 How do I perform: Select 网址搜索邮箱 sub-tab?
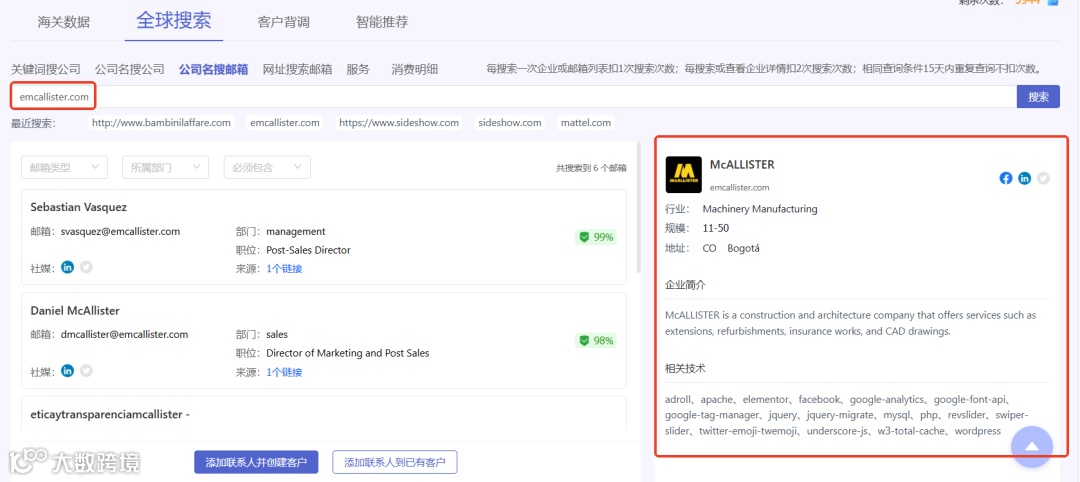tap(298, 69)
